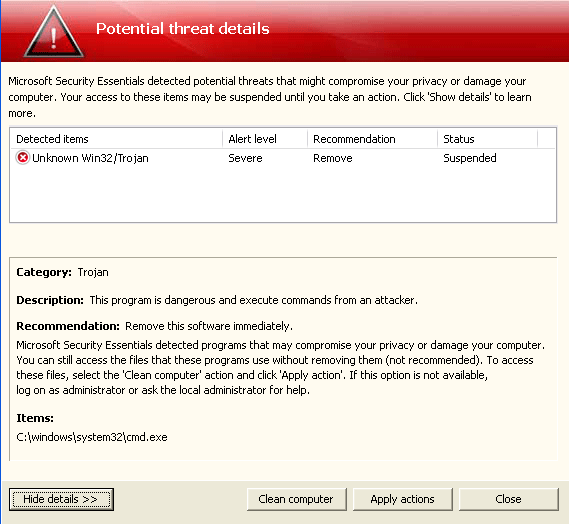Click the Category: Trojan text
The width and height of the screenshot is (569, 524).
pos(62,272)
